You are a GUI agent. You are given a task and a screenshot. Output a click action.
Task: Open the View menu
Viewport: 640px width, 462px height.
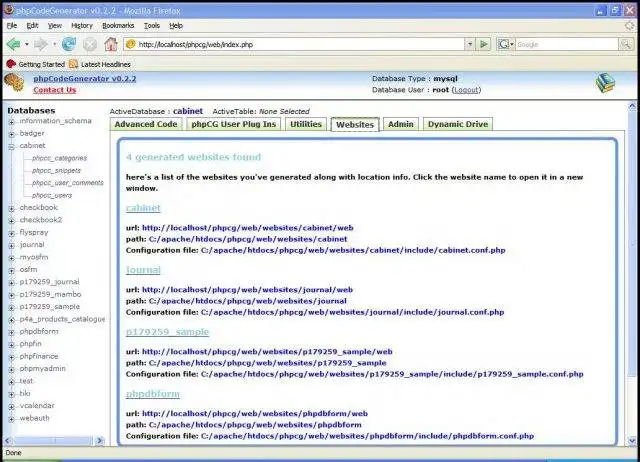55,25
